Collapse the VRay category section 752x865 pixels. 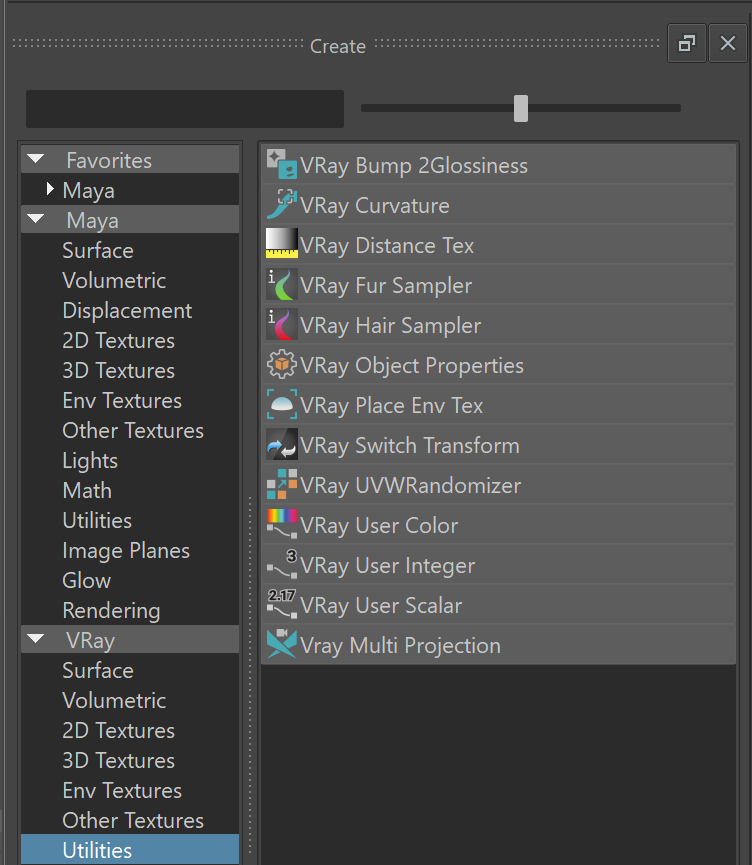click(36, 639)
